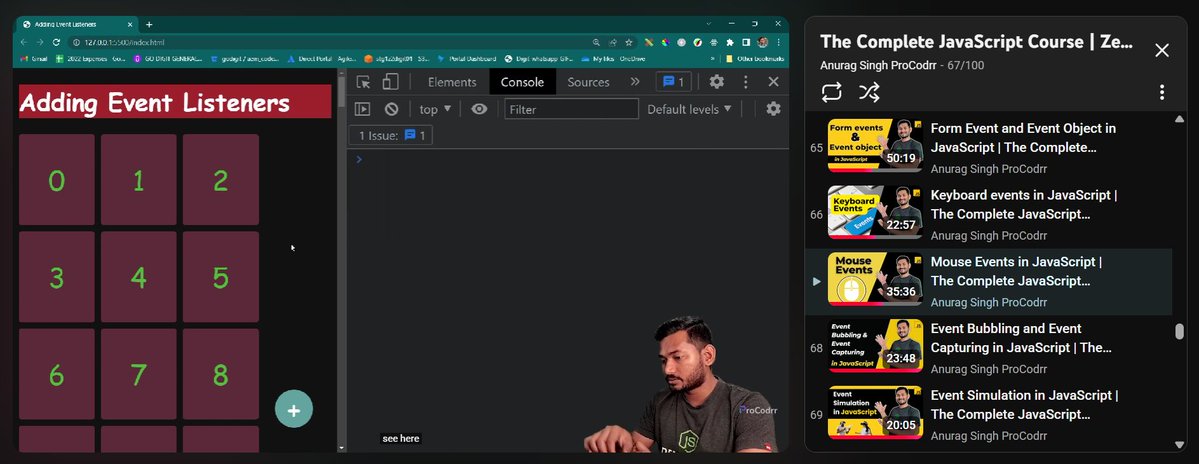Reload the browser page
The width and height of the screenshot is (1199, 464).
pyautogui.click(x=56, y=43)
